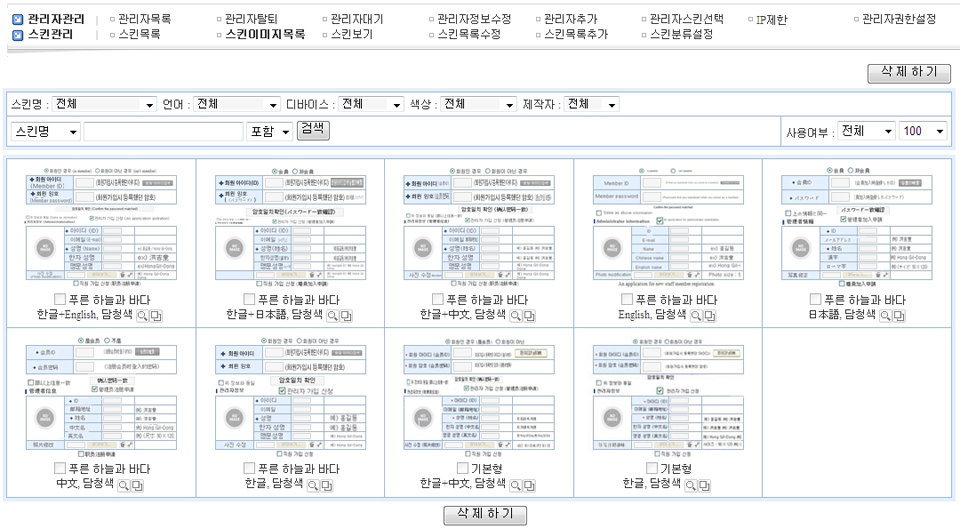Click magnifier icon for 한글+English skin
Viewport: 960px width, 529px height.
click(x=142, y=315)
